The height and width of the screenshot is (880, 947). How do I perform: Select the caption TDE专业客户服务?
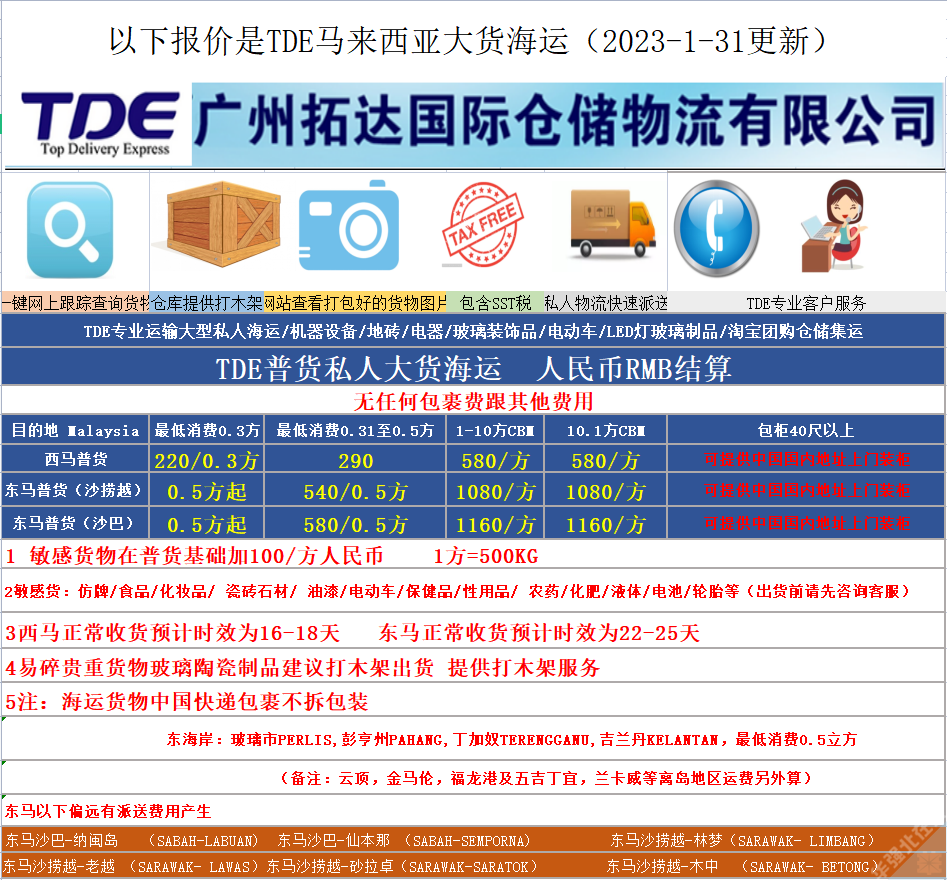pos(806,303)
